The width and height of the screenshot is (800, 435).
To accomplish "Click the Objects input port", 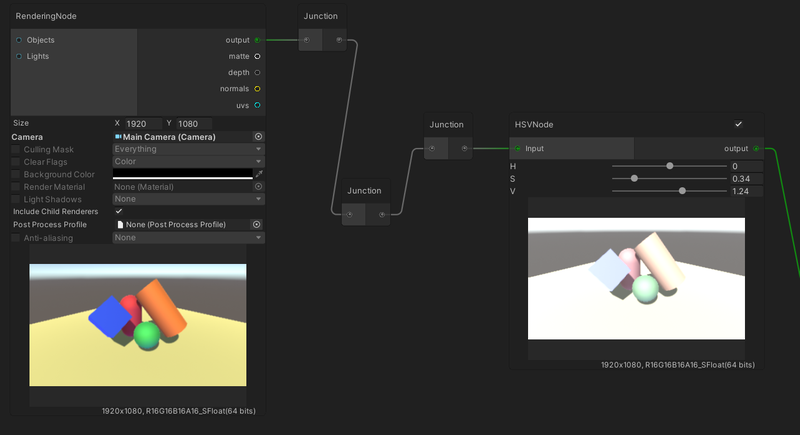I will (19, 40).
